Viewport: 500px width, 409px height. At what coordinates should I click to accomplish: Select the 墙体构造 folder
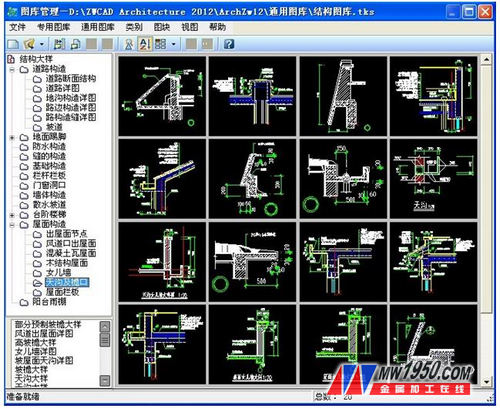point(49,195)
